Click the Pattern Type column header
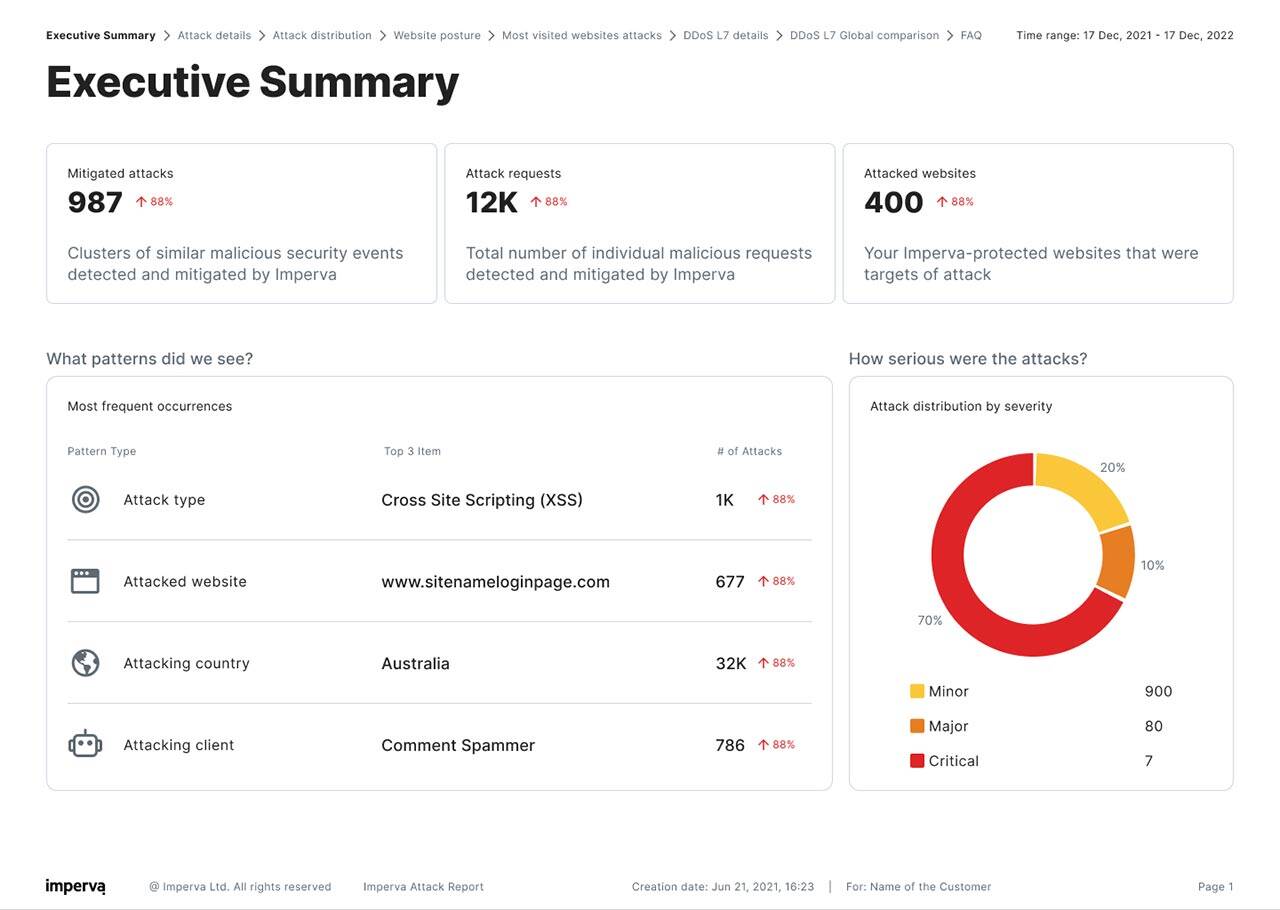This screenshot has width=1280, height=910. pyautogui.click(x=102, y=451)
